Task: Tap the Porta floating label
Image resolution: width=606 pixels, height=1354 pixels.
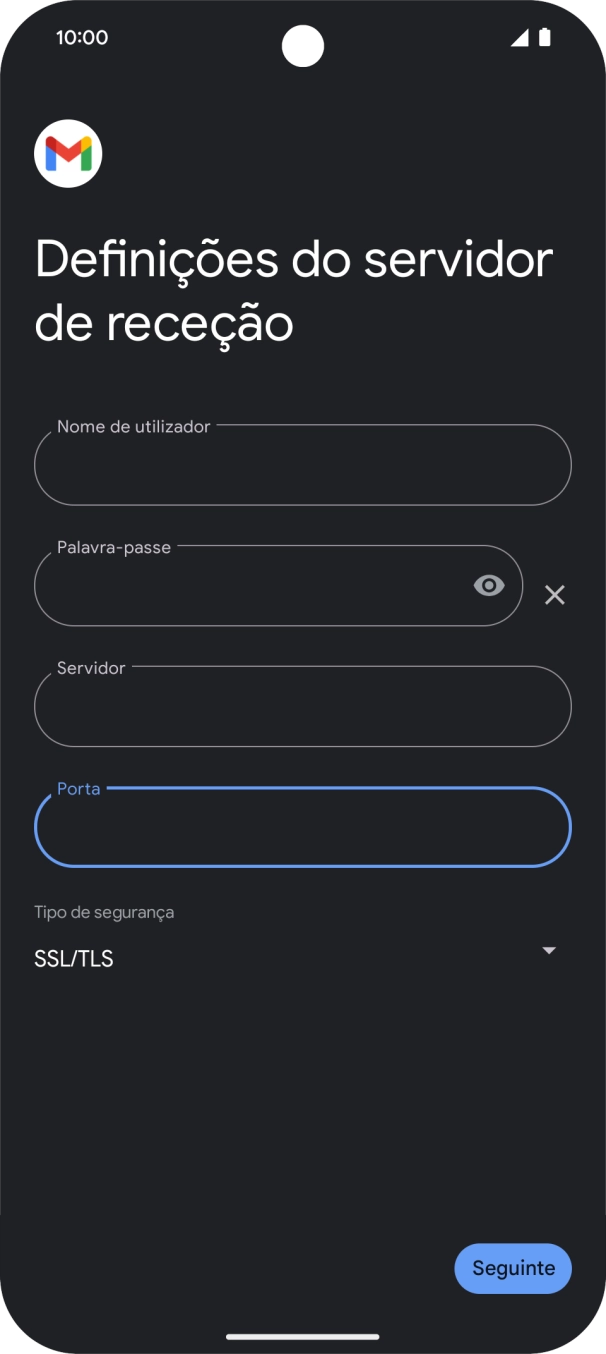Action: (79, 789)
